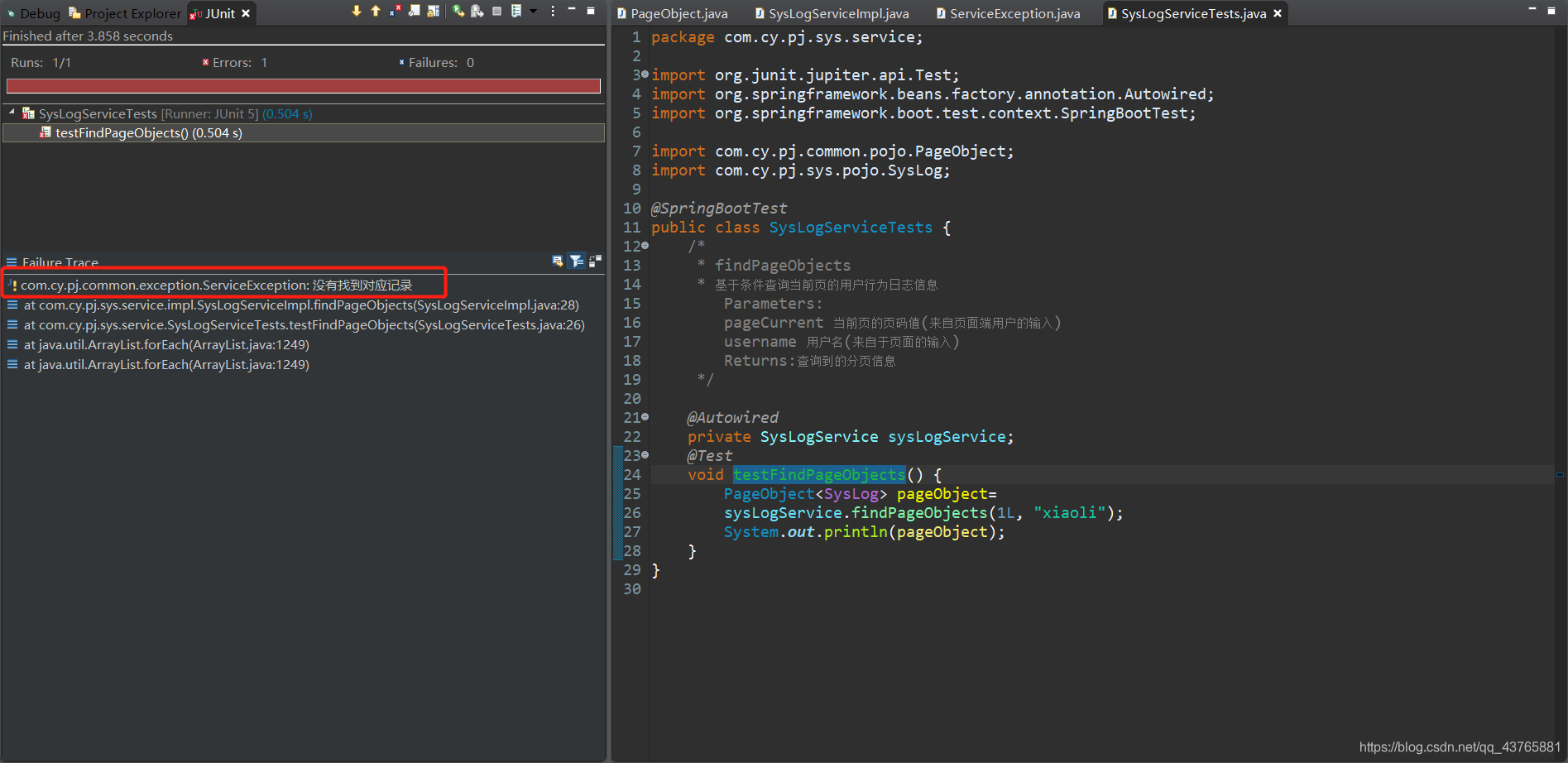Click Failures: 0 counter
The width and height of the screenshot is (1568, 763).
(436, 63)
